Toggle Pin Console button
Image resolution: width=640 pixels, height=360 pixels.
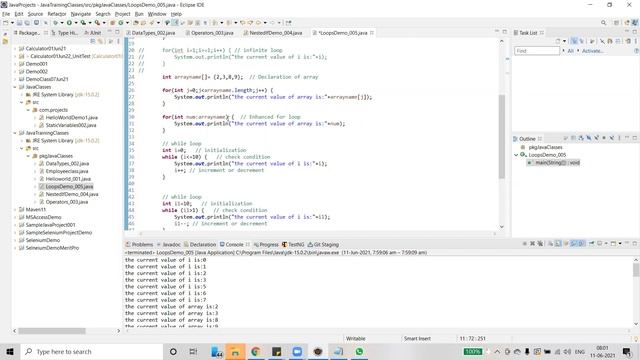pos(591,244)
